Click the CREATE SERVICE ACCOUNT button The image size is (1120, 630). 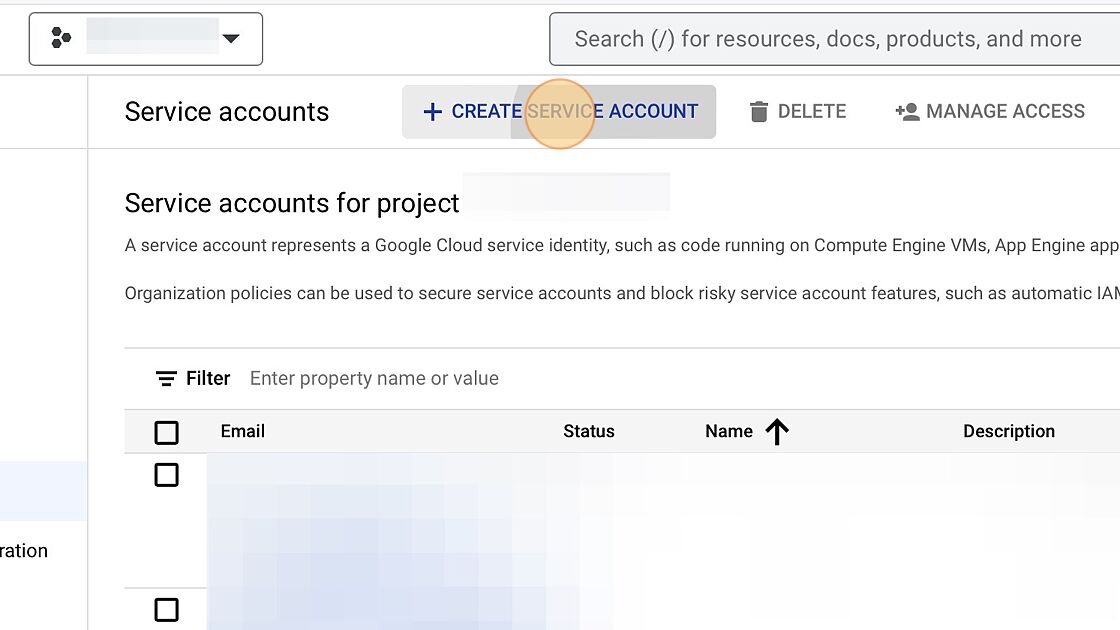(x=558, y=111)
